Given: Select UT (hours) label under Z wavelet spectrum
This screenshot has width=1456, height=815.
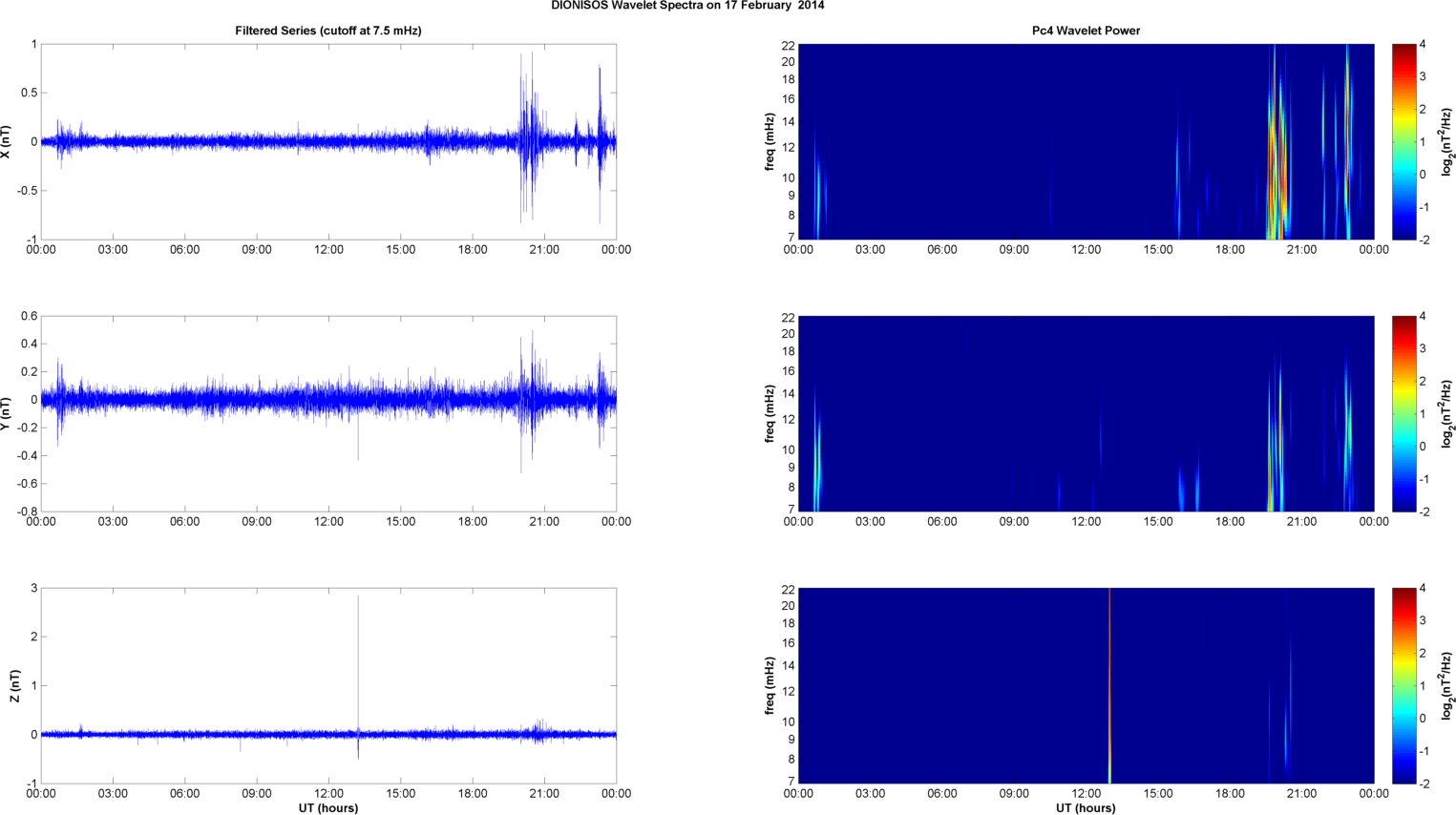Looking at the screenshot, I should click(x=1086, y=808).
